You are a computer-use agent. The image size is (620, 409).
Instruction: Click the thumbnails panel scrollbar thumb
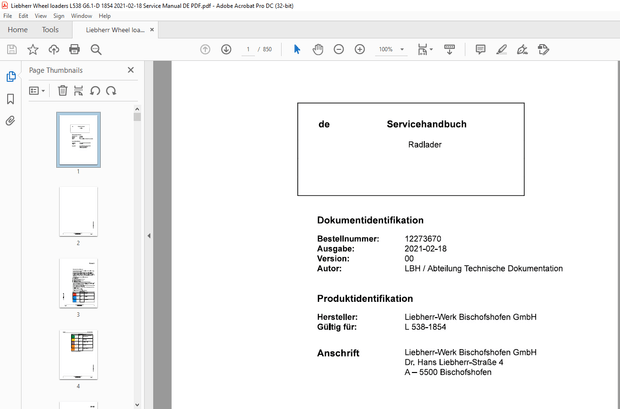tap(137, 117)
